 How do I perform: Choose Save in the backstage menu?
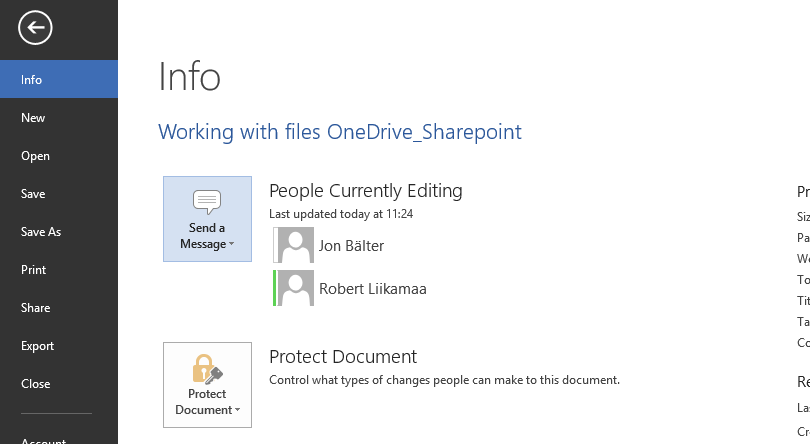tap(59, 194)
